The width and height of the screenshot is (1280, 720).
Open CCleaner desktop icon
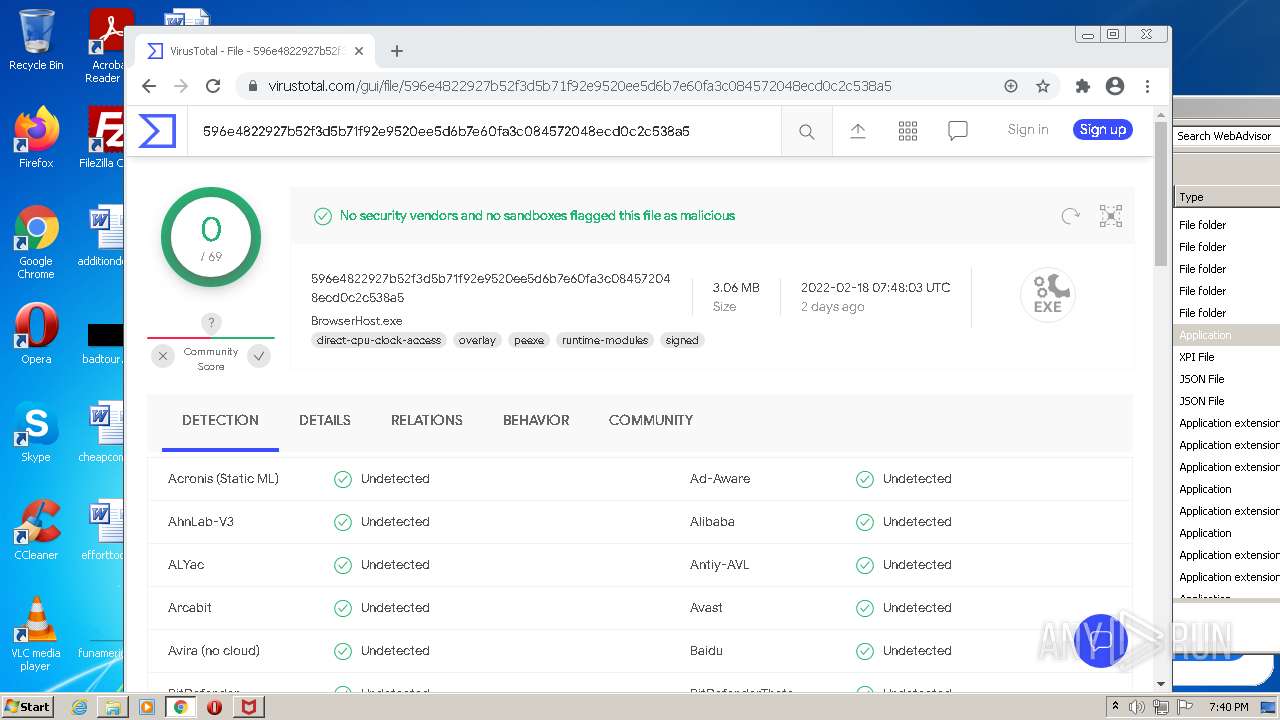pos(36,529)
